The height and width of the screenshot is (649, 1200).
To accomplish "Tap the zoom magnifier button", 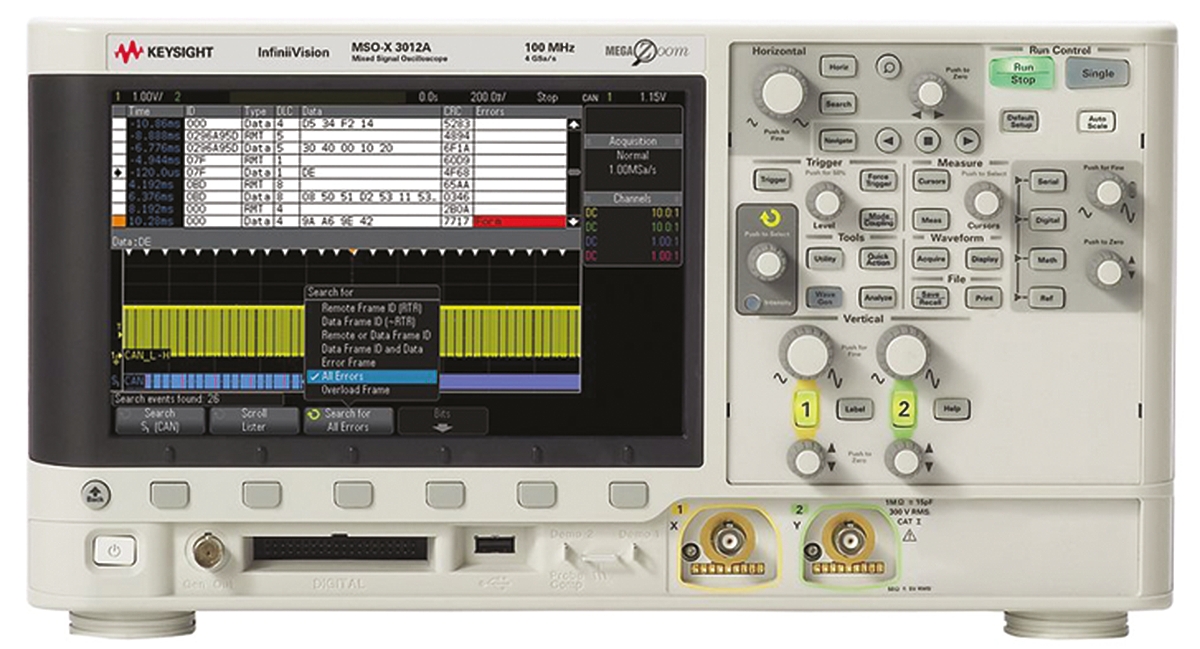I will click(x=888, y=67).
